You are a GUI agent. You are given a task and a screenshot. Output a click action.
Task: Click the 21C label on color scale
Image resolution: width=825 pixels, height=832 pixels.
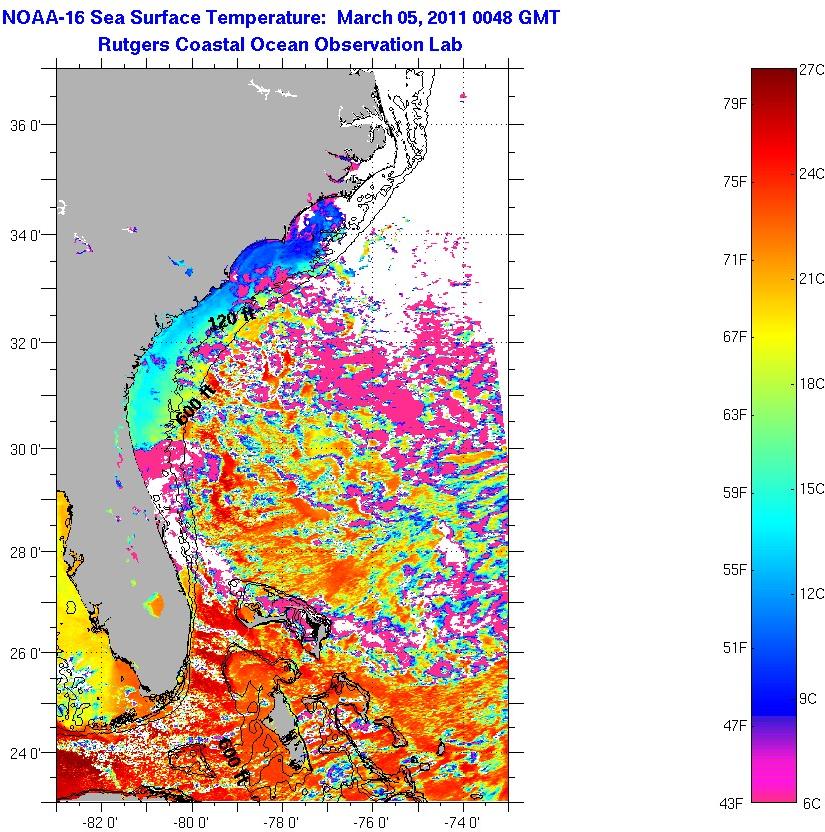coord(812,279)
